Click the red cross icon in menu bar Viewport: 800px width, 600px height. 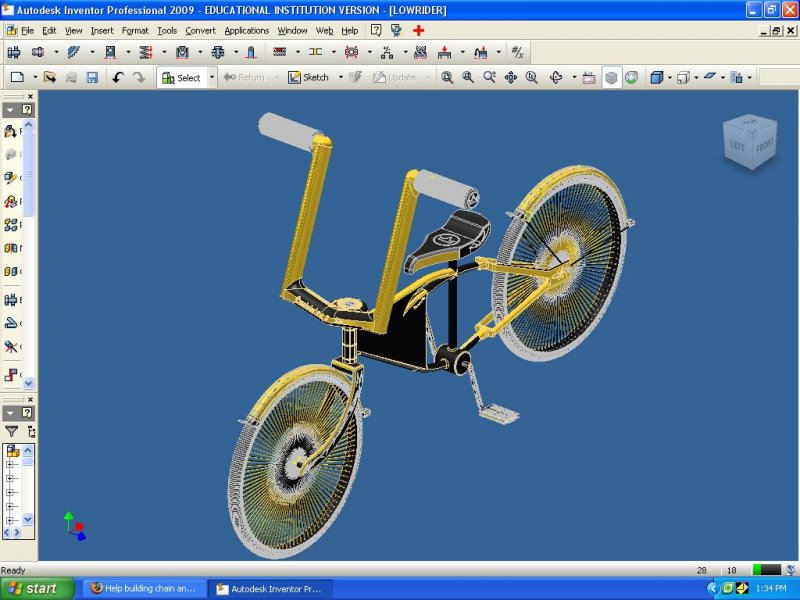pos(418,31)
